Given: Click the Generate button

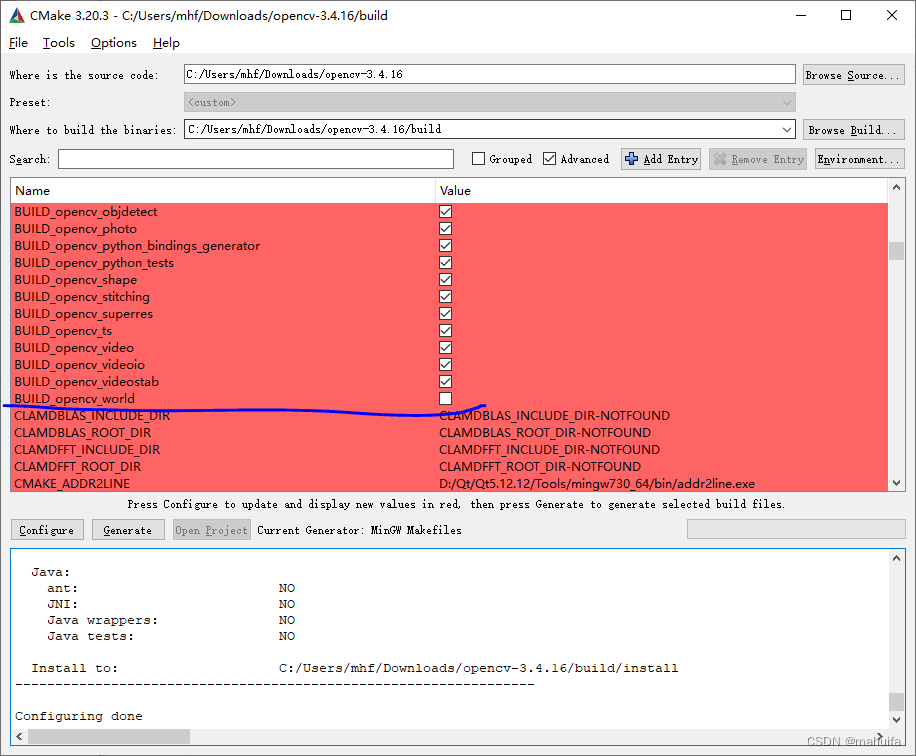Looking at the screenshot, I should pos(128,530).
